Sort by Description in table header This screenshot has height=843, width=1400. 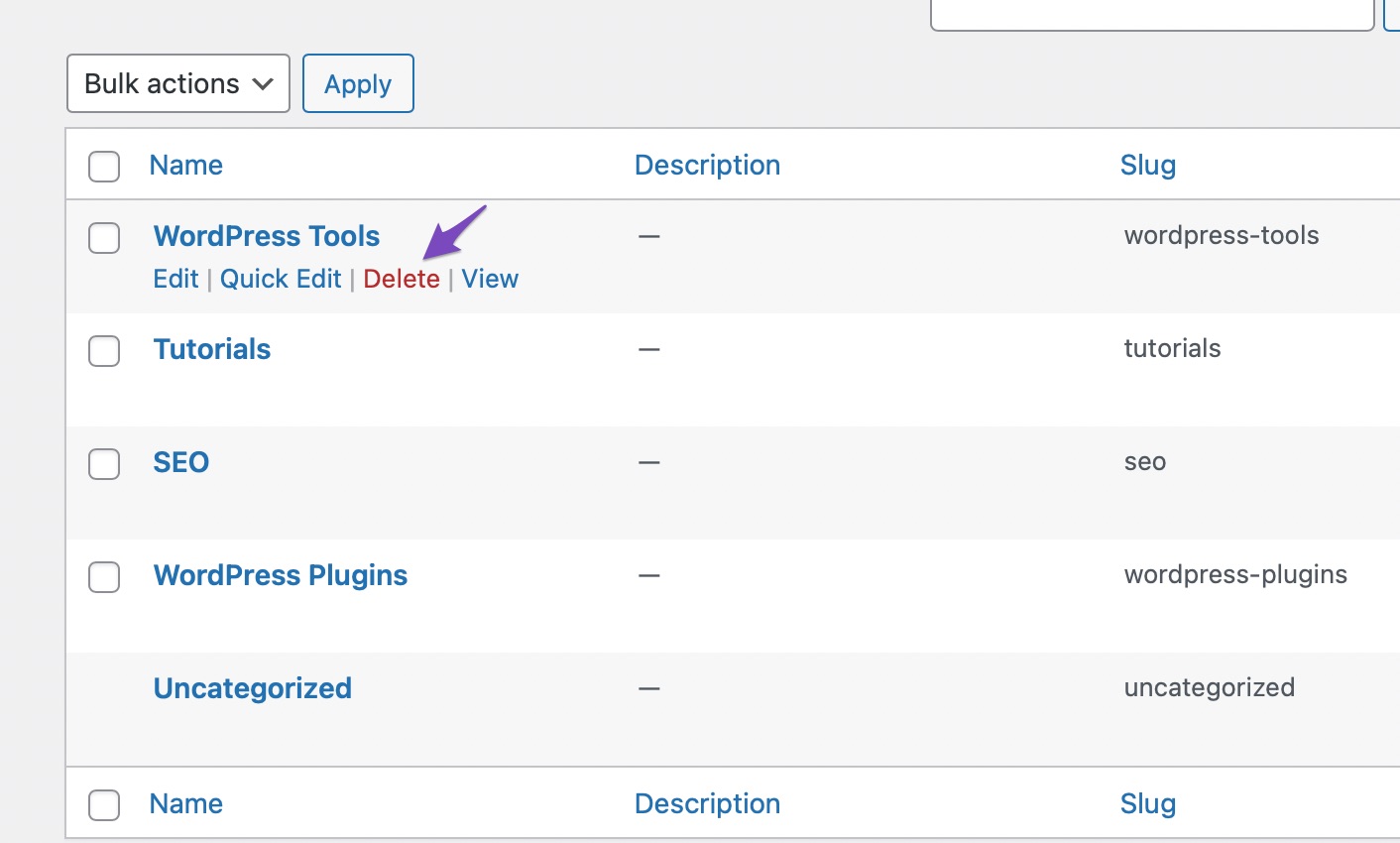point(707,165)
